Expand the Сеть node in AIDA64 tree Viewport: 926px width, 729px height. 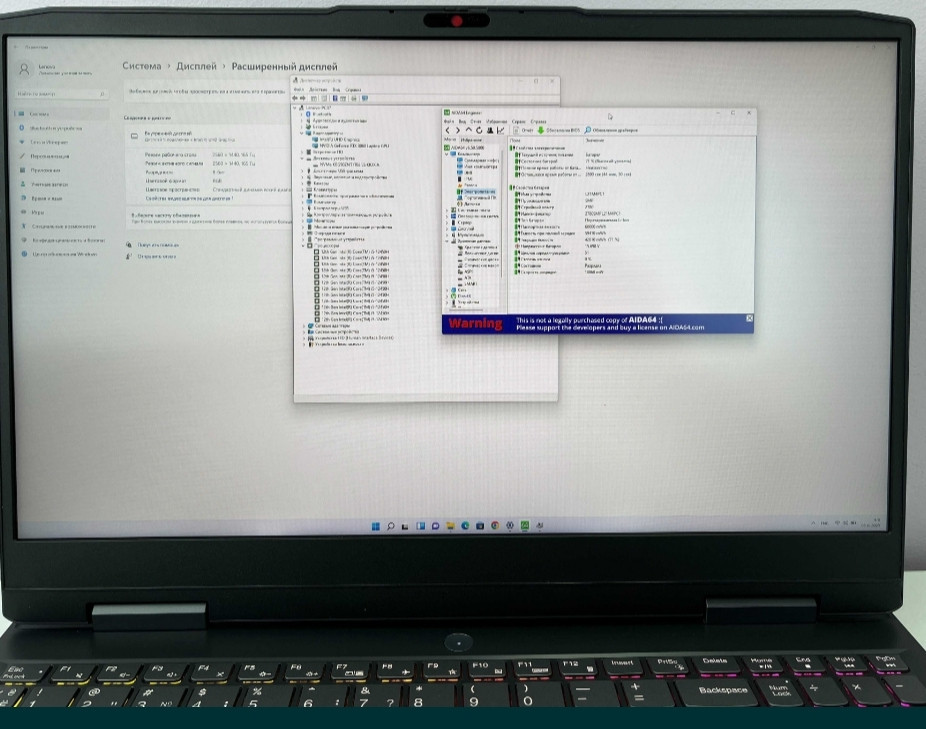(446, 290)
